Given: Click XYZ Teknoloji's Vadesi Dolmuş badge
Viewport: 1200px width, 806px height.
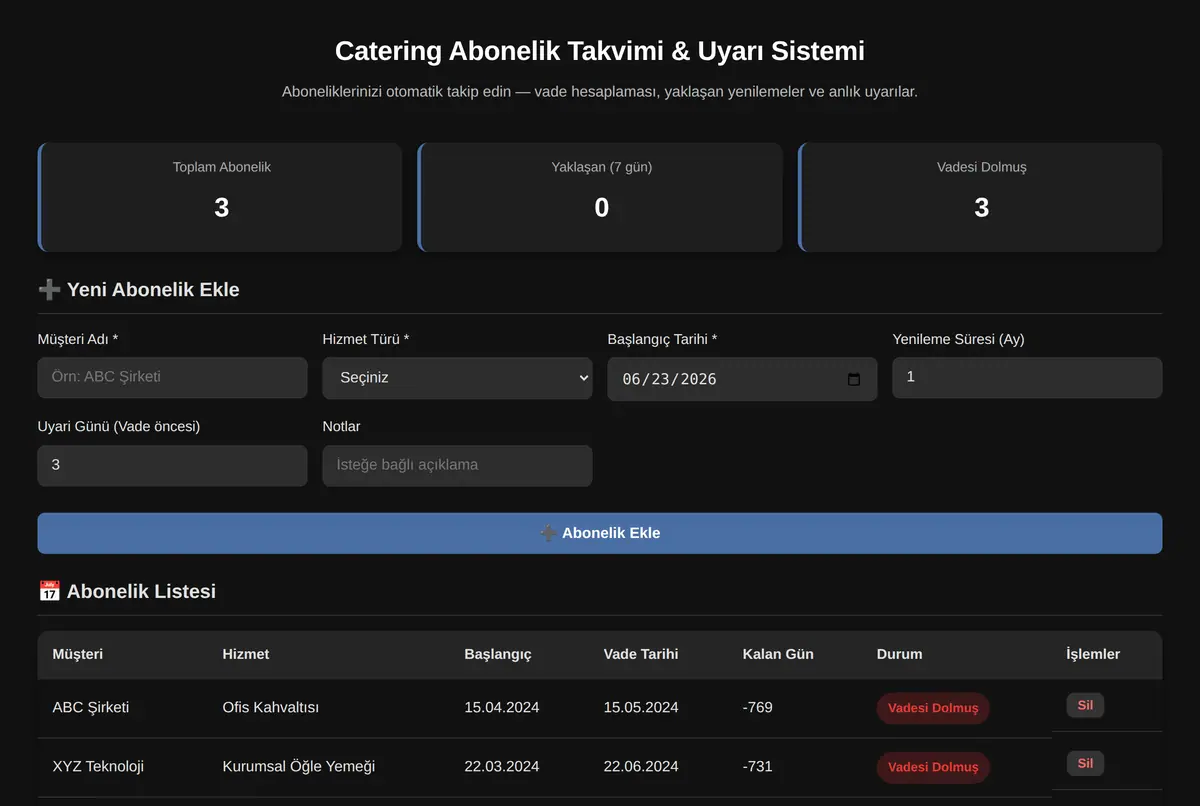Looking at the screenshot, I should tap(933, 767).
